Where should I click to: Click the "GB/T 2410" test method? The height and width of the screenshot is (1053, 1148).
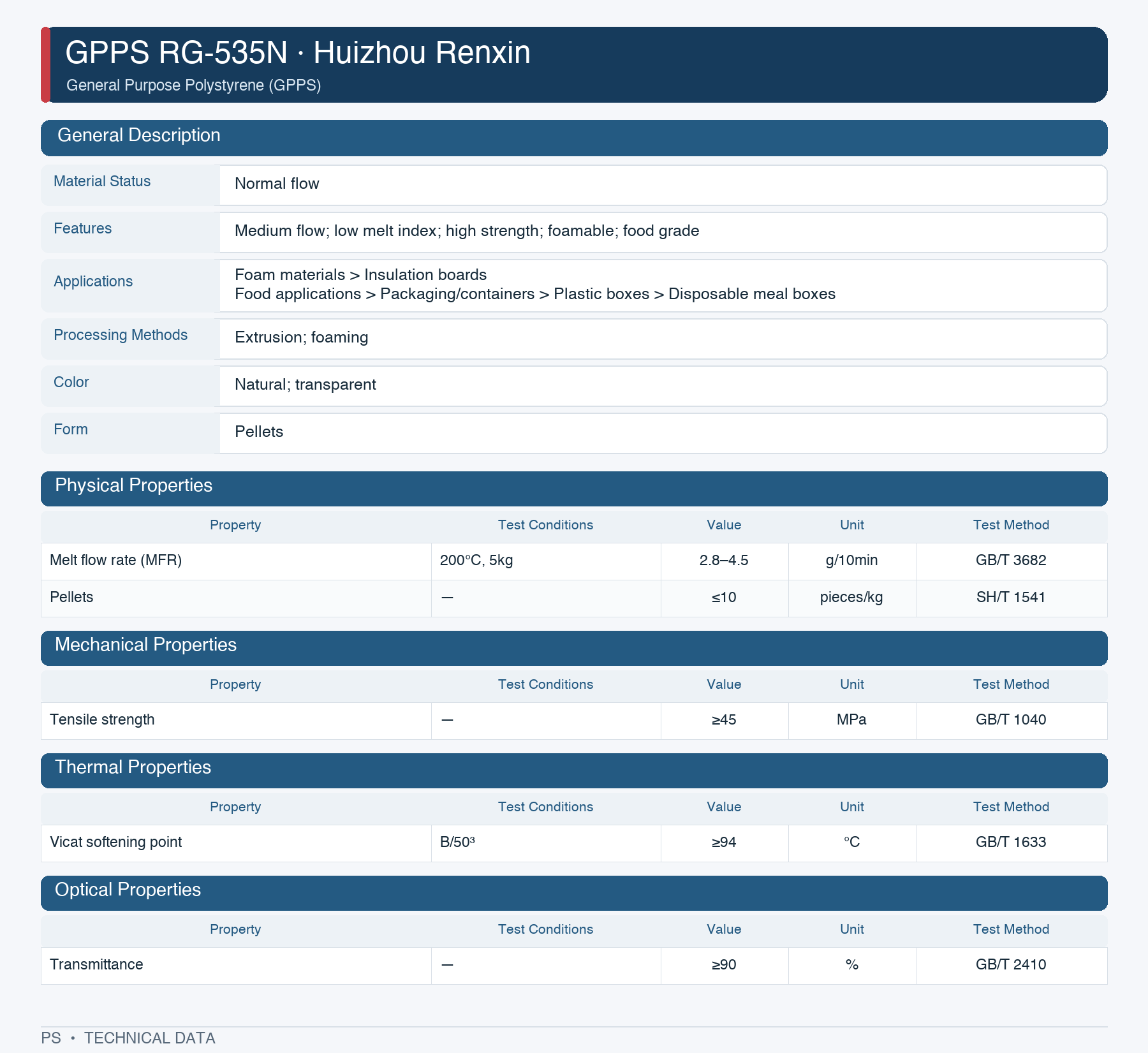tap(1011, 965)
